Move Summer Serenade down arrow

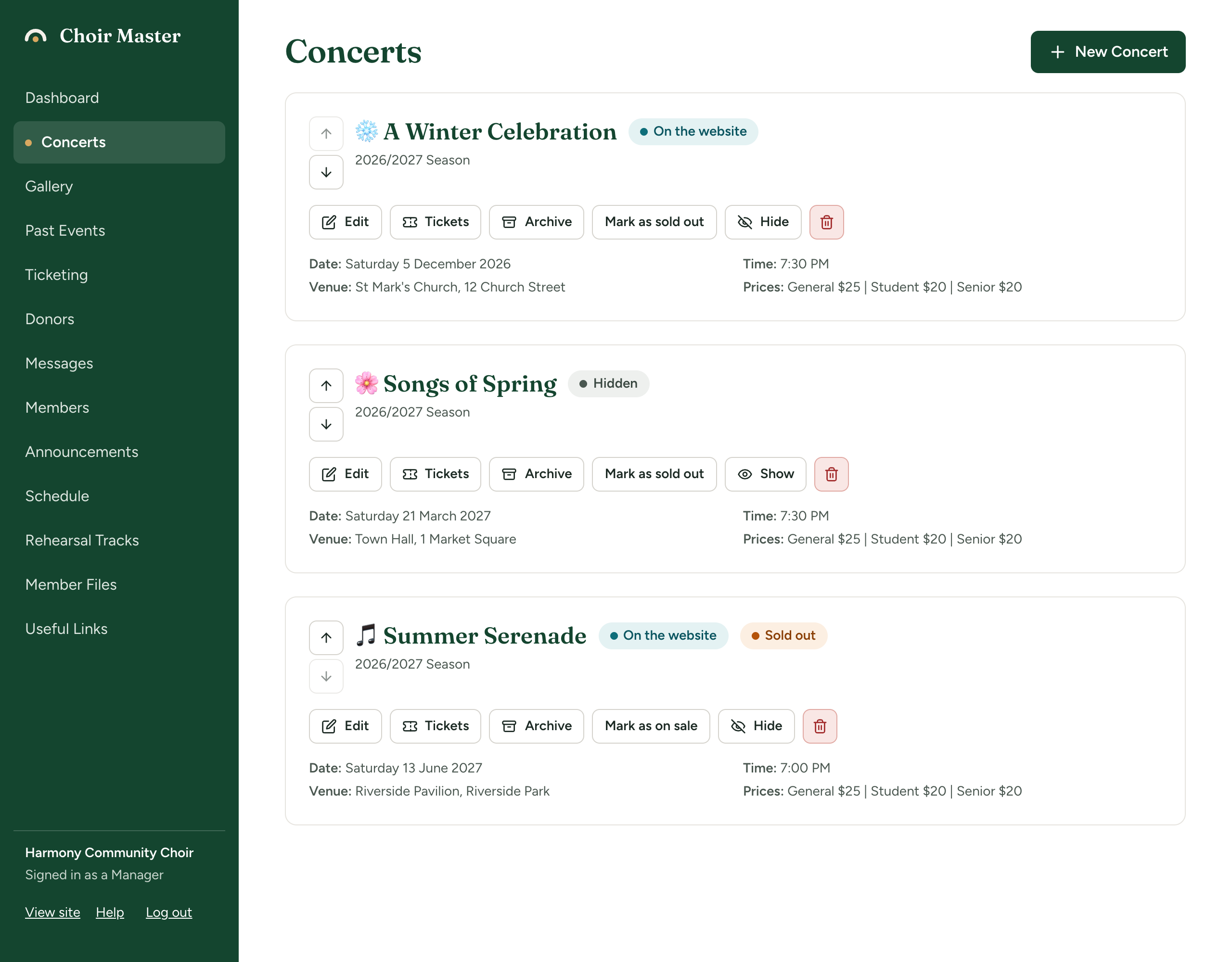click(326, 677)
